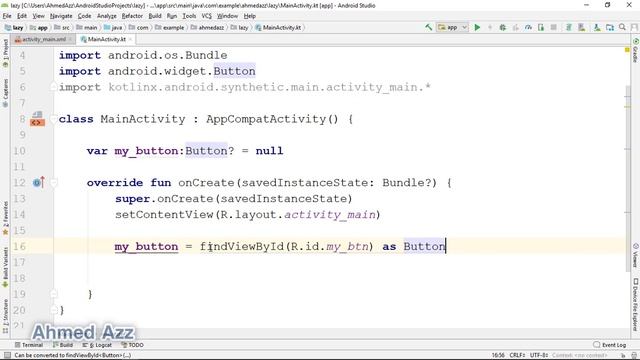Open the File menu
Screen dimensions: 640x360
7,16
